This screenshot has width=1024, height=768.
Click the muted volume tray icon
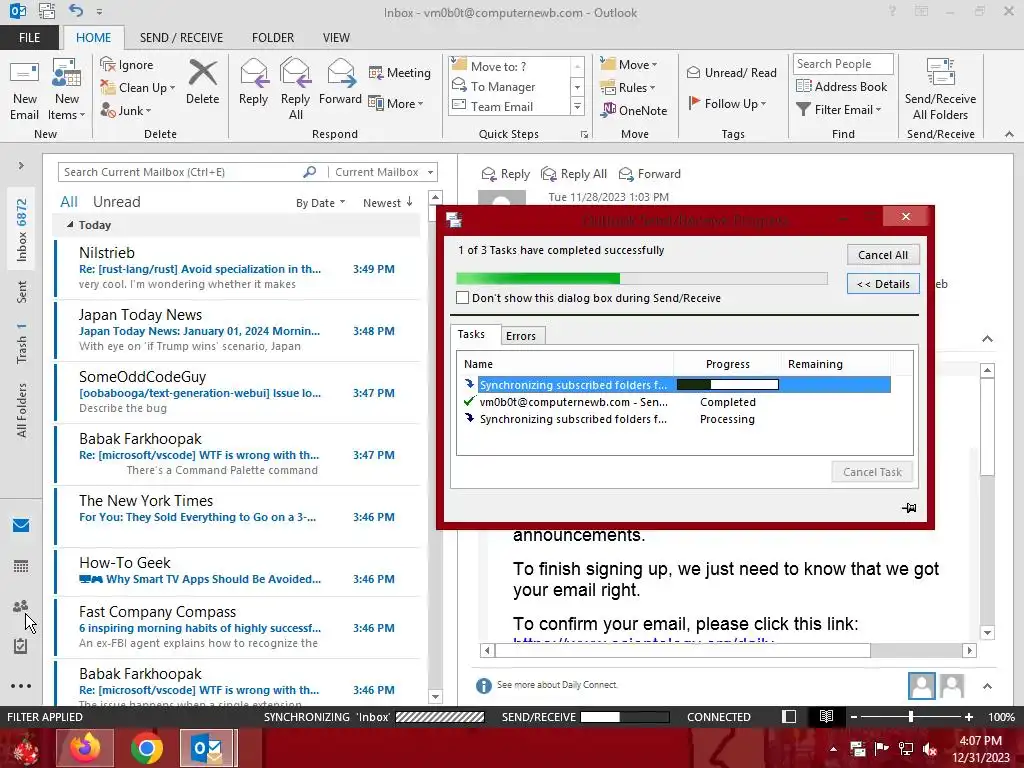click(930, 749)
